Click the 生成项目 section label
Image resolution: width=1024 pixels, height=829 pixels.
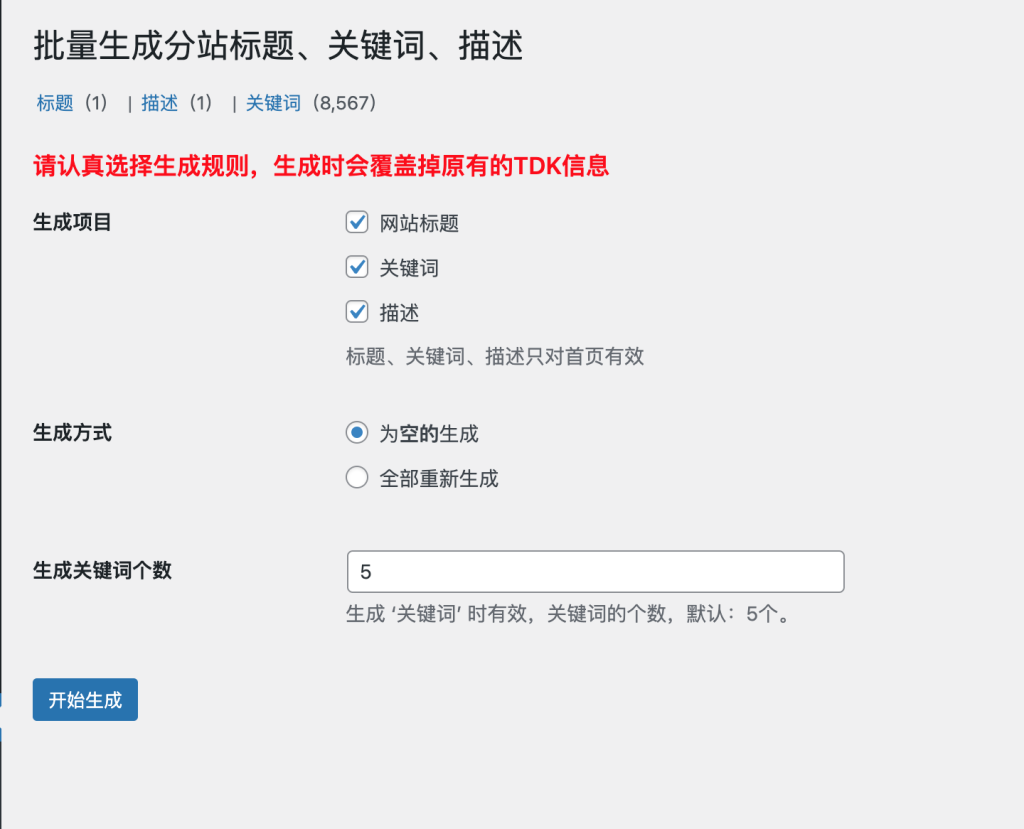[x=72, y=222]
